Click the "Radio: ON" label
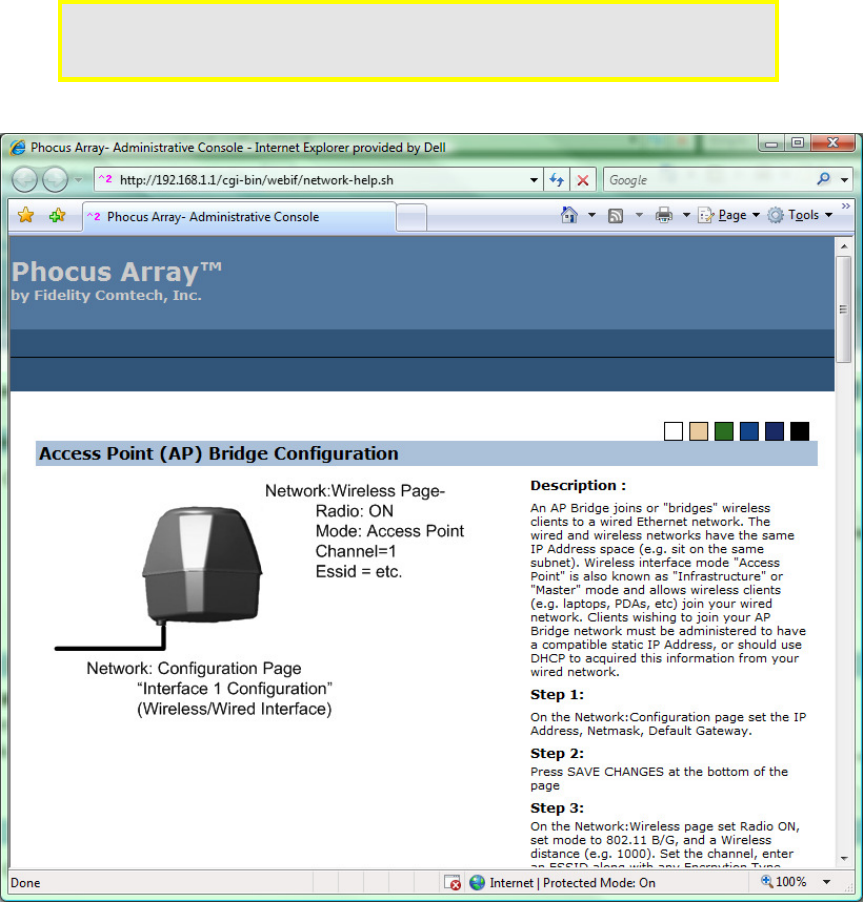This screenshot has height=902, width=863. [354, 511]
